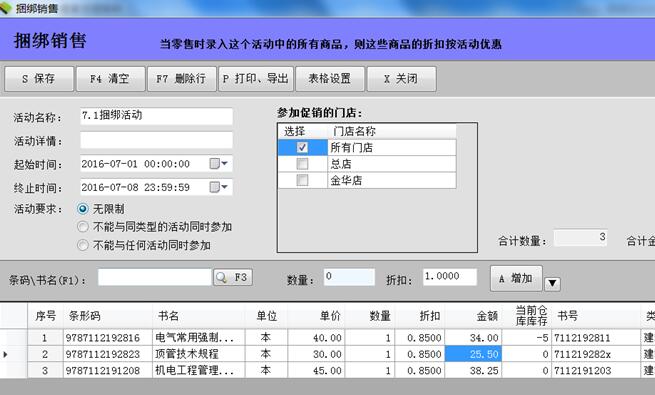Select the 无限制 radio option
Image resolution: width=655 pixels, height=395 pixels.
pos(83,209)
